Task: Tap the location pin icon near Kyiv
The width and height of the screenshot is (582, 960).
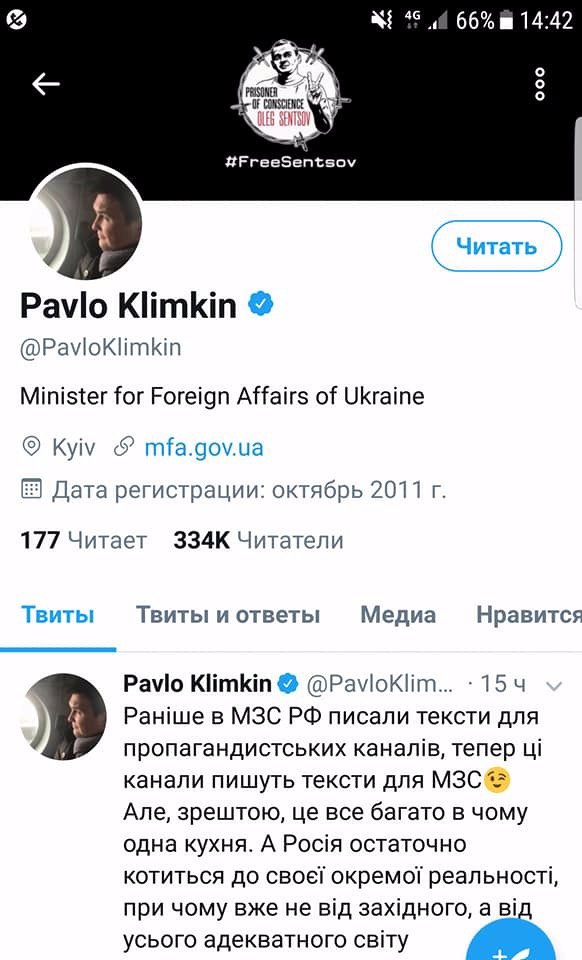Action: pyautogui.click(x=31, y=446)
